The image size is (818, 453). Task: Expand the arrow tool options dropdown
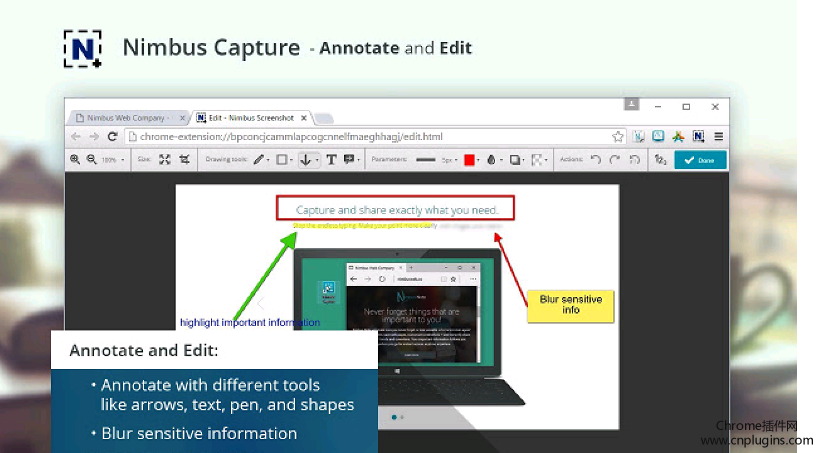pos(316,160)
